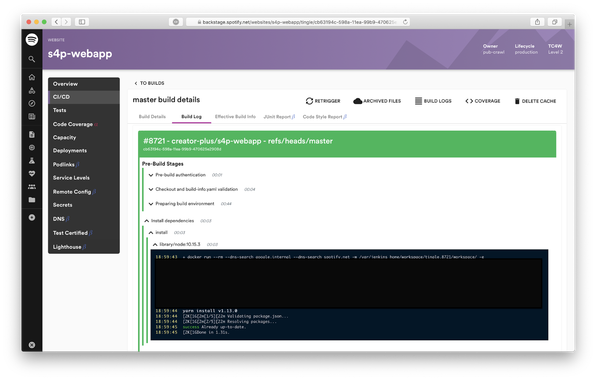This screenshot has width=596, height=380.
Task: Open the Effective Build Info tab
Action: coord(235,117)
